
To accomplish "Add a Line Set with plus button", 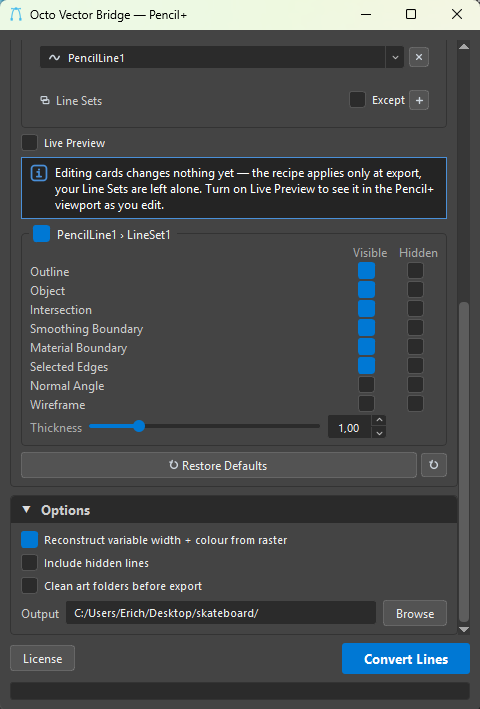I will (x=419, y=100).
